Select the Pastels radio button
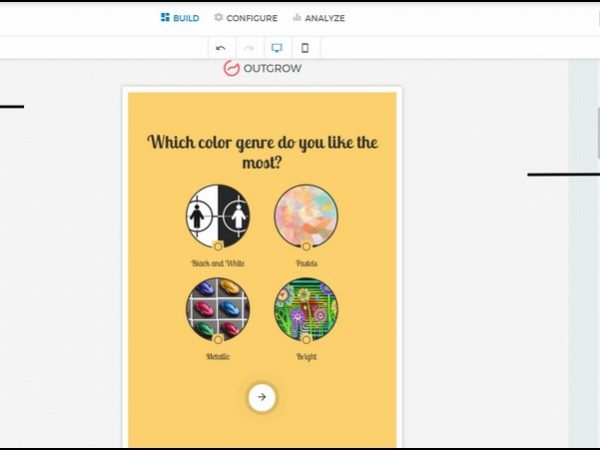 click(x=306, y=246)
